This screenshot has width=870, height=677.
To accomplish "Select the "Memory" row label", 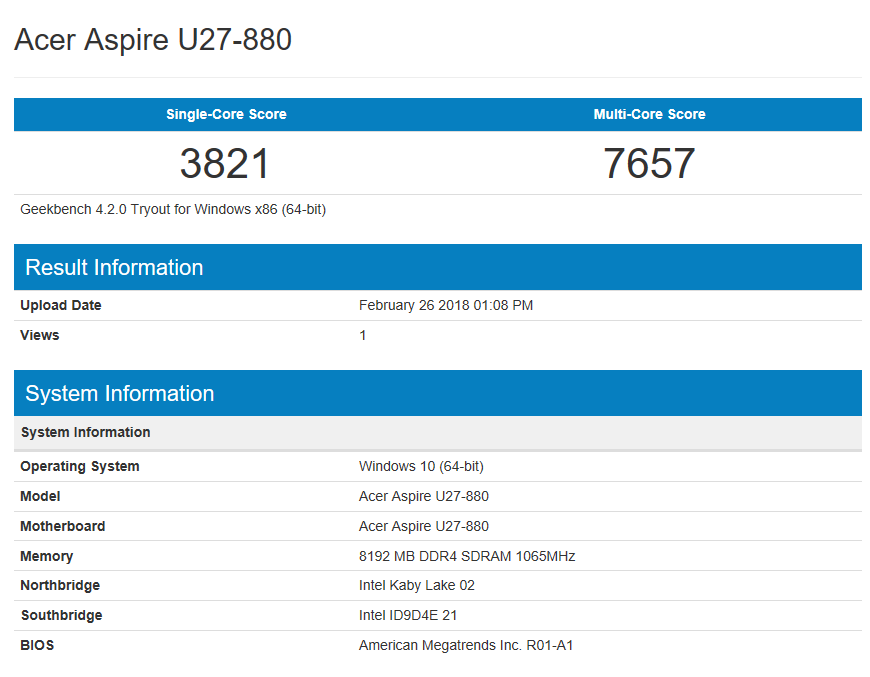I will 47,556.
